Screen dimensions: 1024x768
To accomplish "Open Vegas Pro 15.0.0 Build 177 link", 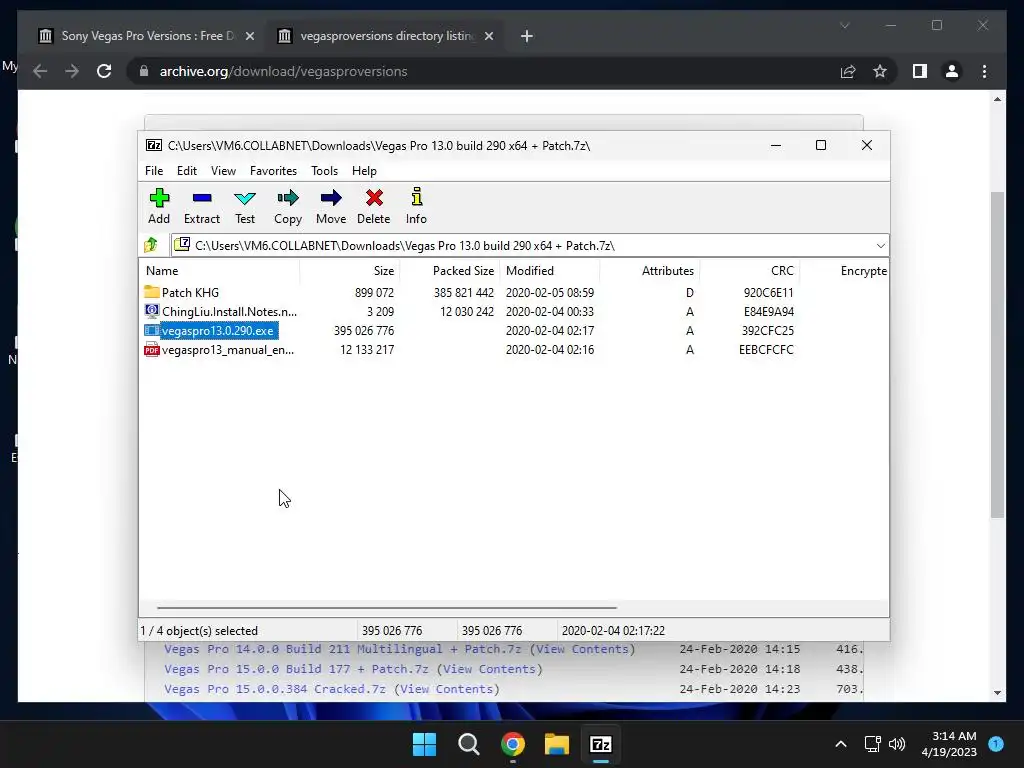I will pos(296,669).
